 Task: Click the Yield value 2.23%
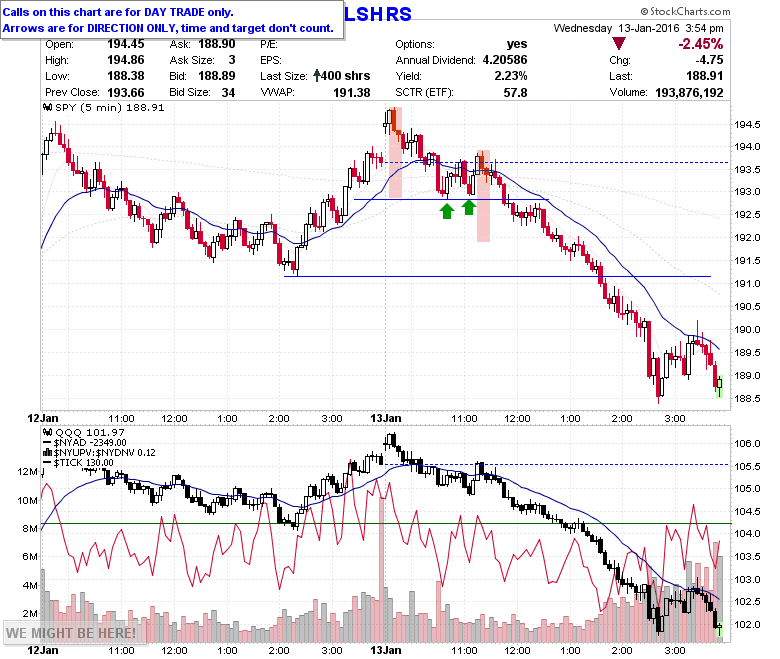click(511, 76)
